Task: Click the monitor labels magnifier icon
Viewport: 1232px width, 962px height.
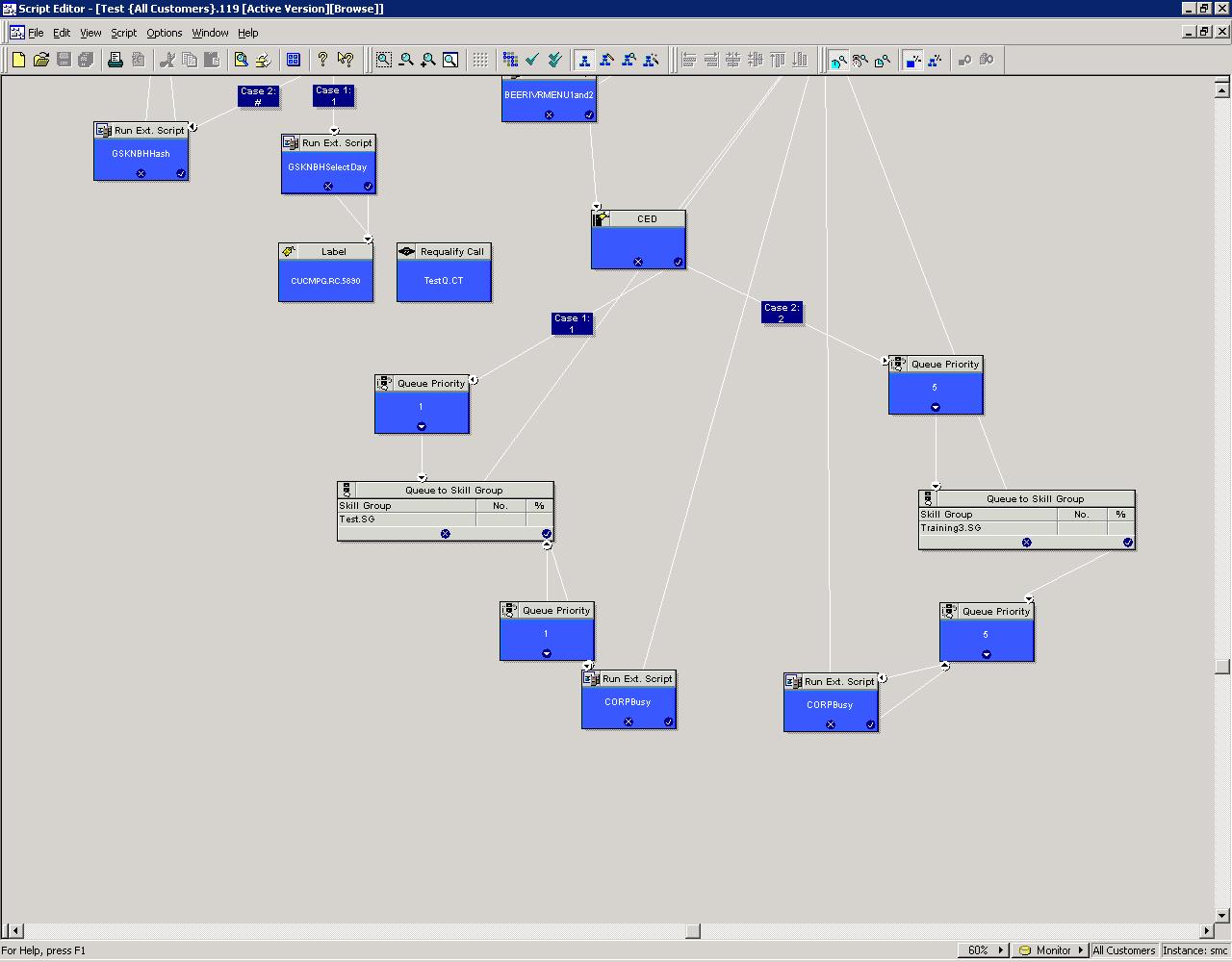Action: point(860,60)
